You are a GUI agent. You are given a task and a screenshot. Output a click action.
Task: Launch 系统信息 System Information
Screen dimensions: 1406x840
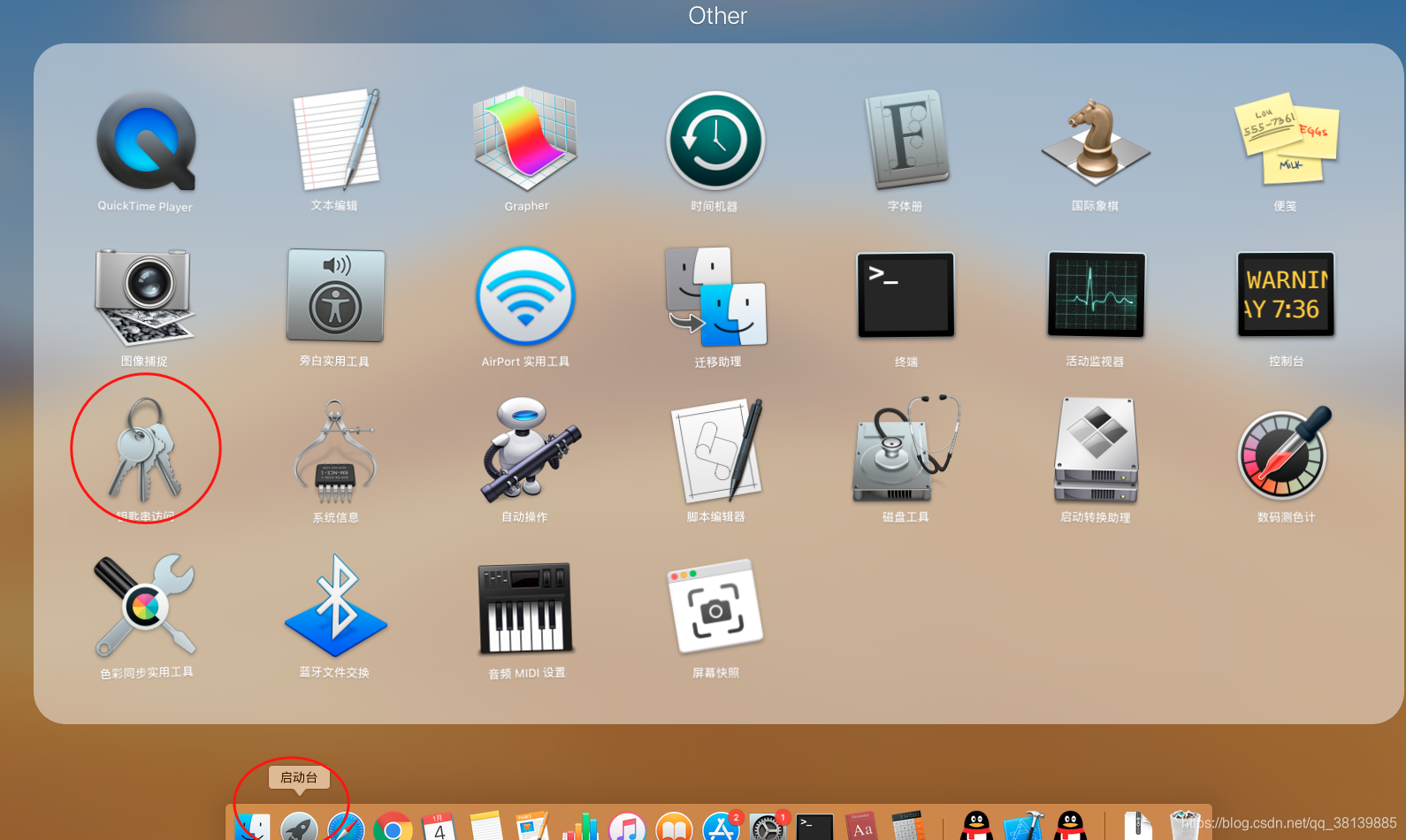tap(335, 452)
